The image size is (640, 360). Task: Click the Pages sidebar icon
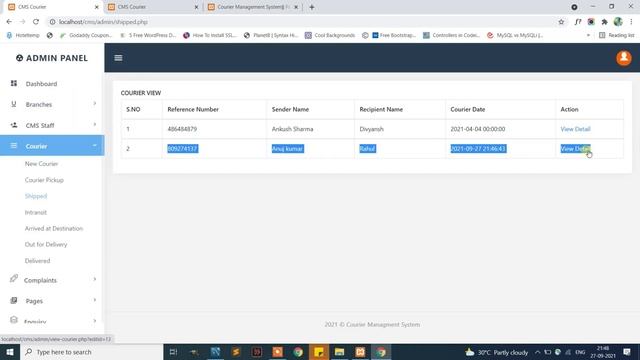pos(14,300)
